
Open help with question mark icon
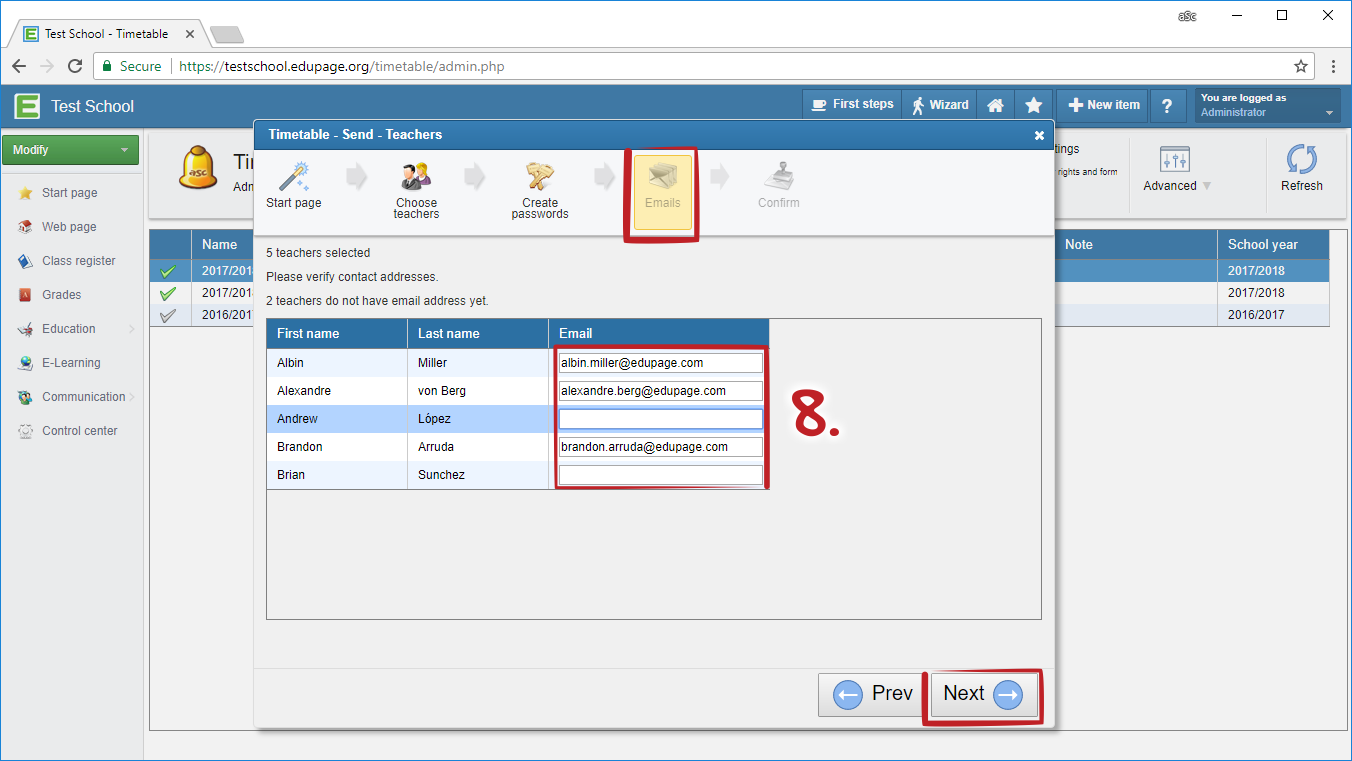pyautogui.click(x=1167, y=105)
